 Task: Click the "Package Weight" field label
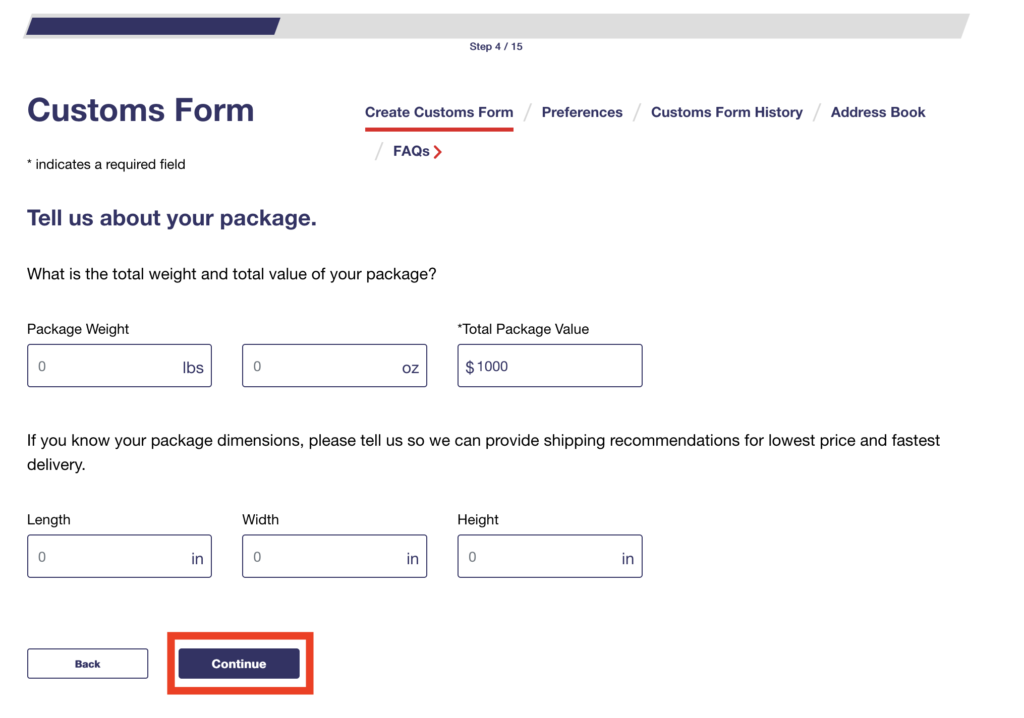78,329
